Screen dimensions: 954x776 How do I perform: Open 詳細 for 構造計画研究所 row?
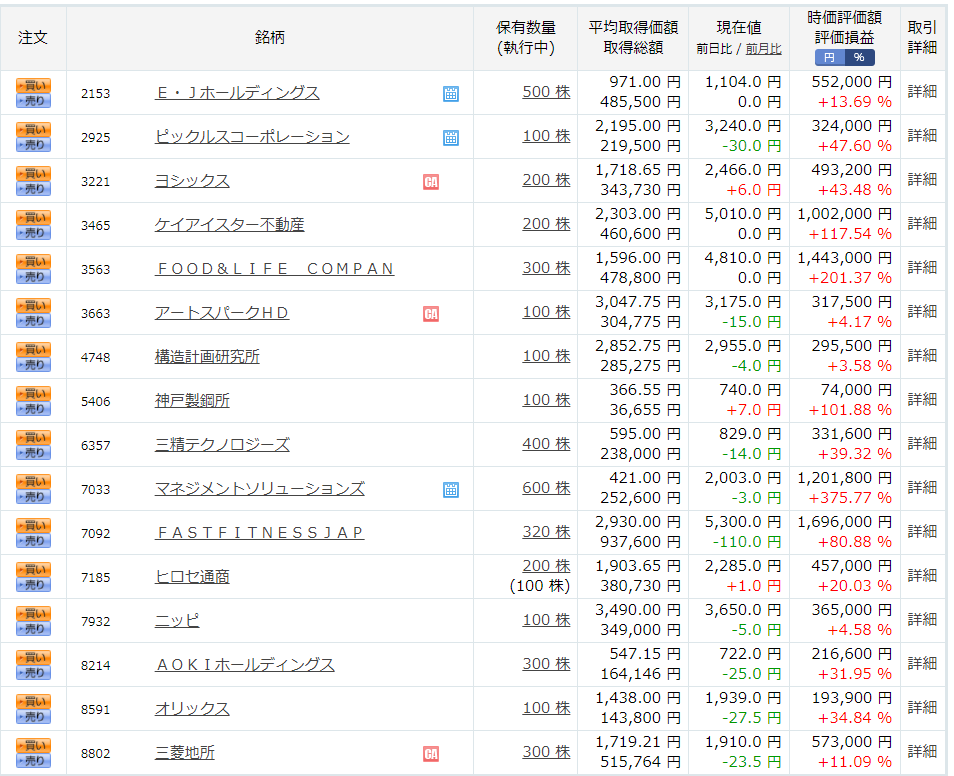tap(922, 355)
